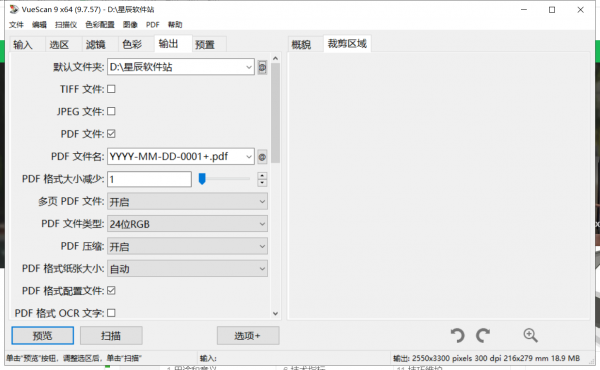Click the 输出 size info in status bar

click(x=486, y=358)
